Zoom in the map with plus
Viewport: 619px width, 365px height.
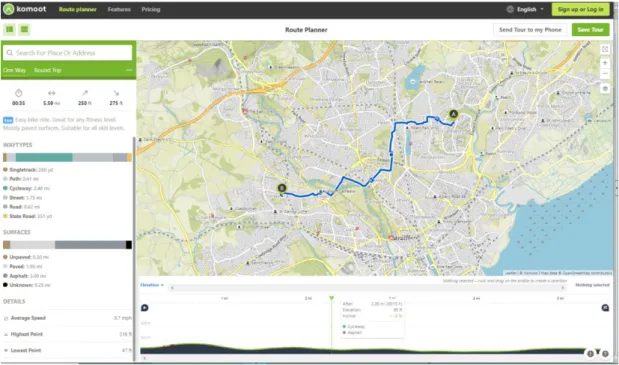click(x=605, y=63)
